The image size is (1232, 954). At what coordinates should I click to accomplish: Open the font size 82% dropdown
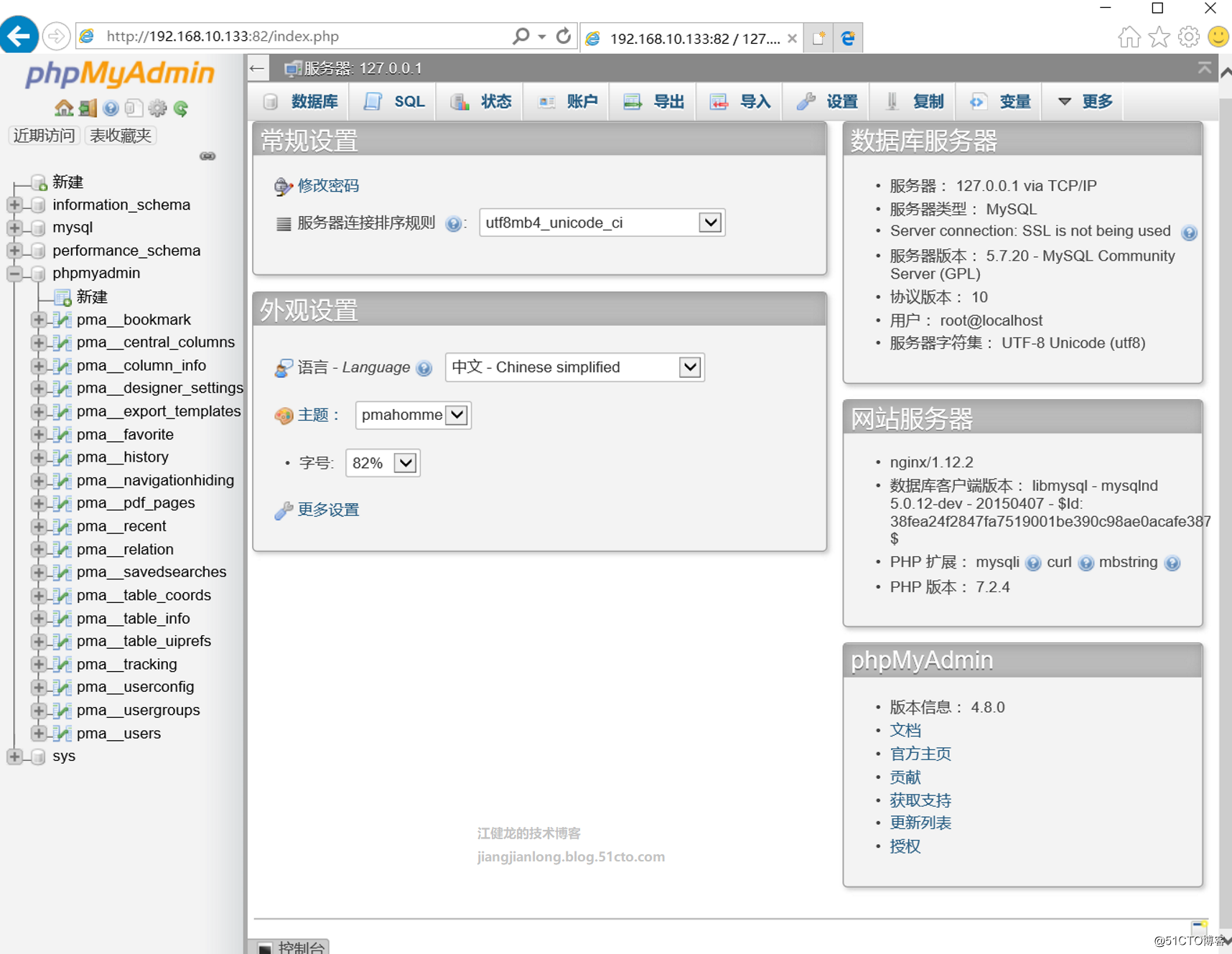click(x=383, y=463)
